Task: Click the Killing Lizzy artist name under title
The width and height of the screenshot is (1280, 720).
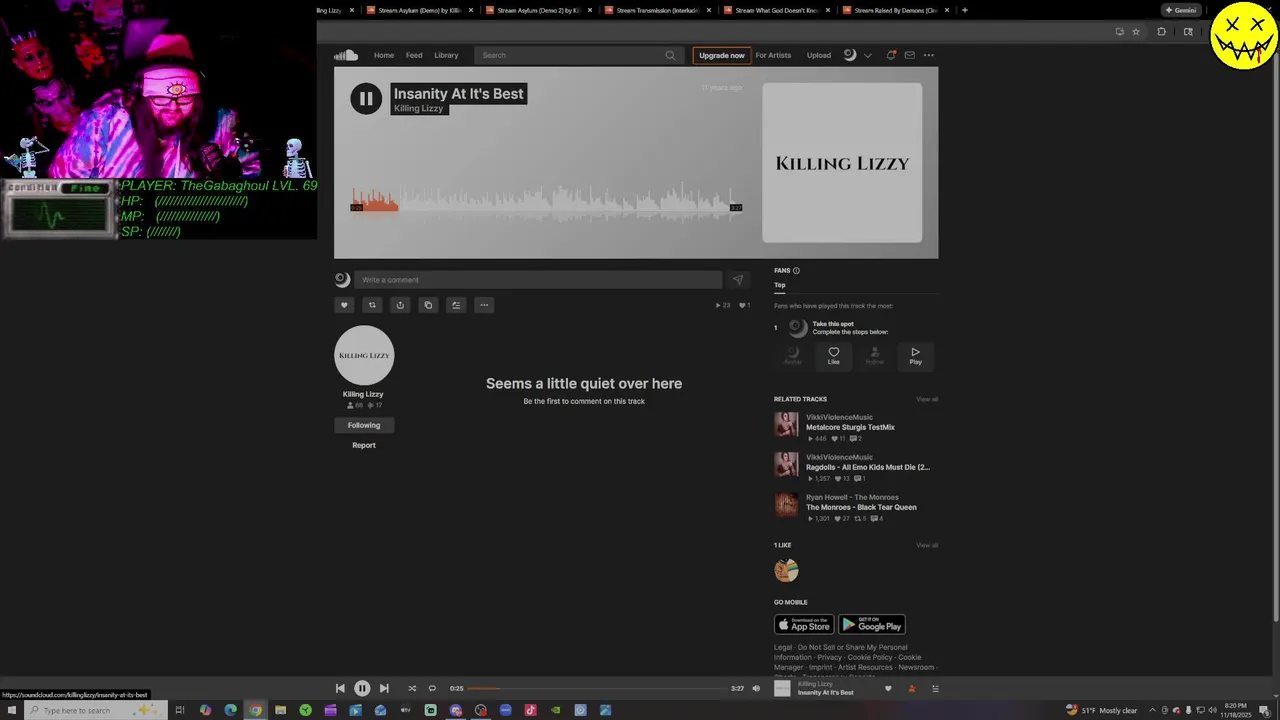Action: 418,108
